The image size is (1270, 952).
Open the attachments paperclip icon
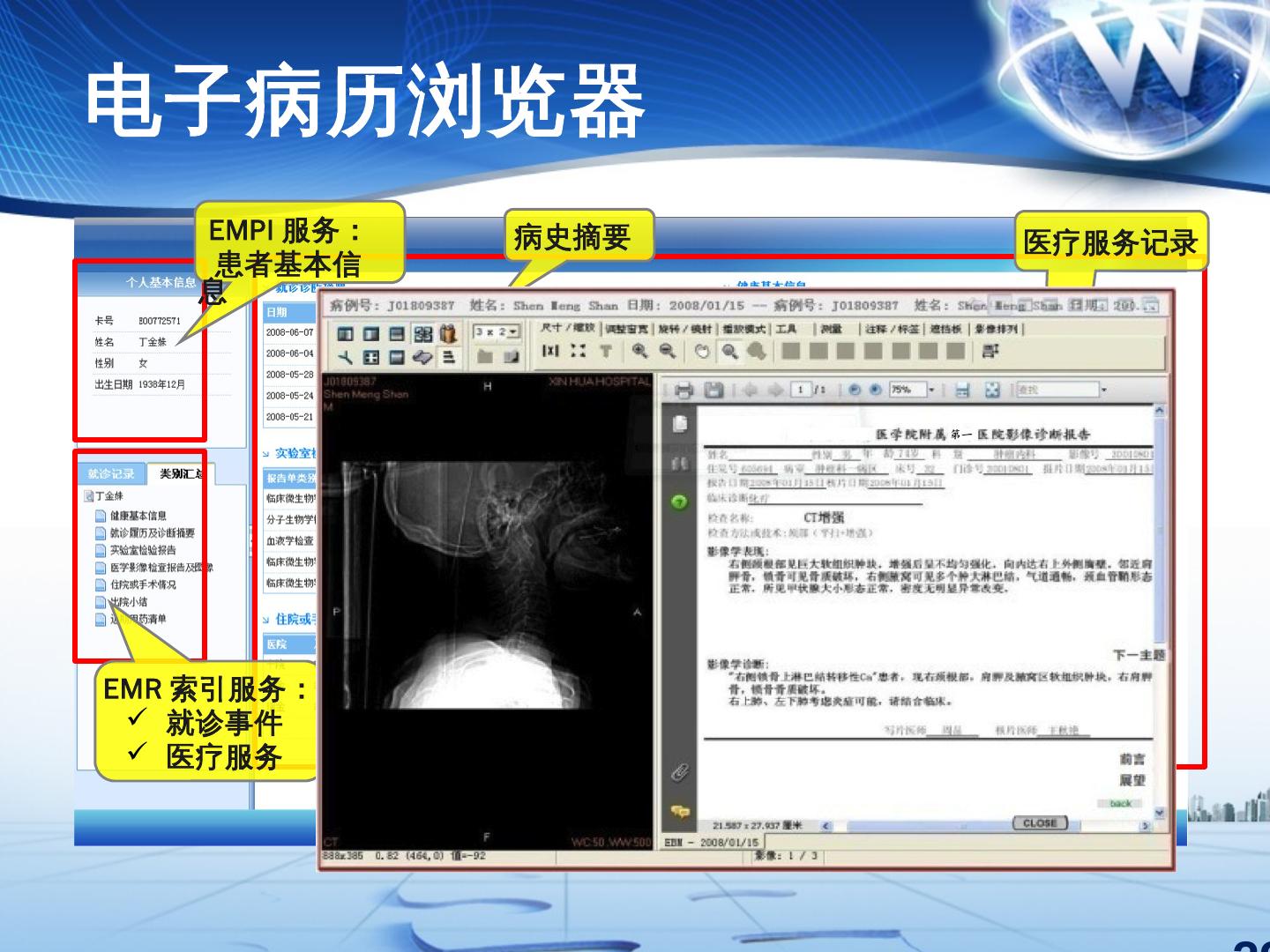(x=679, y=773)
